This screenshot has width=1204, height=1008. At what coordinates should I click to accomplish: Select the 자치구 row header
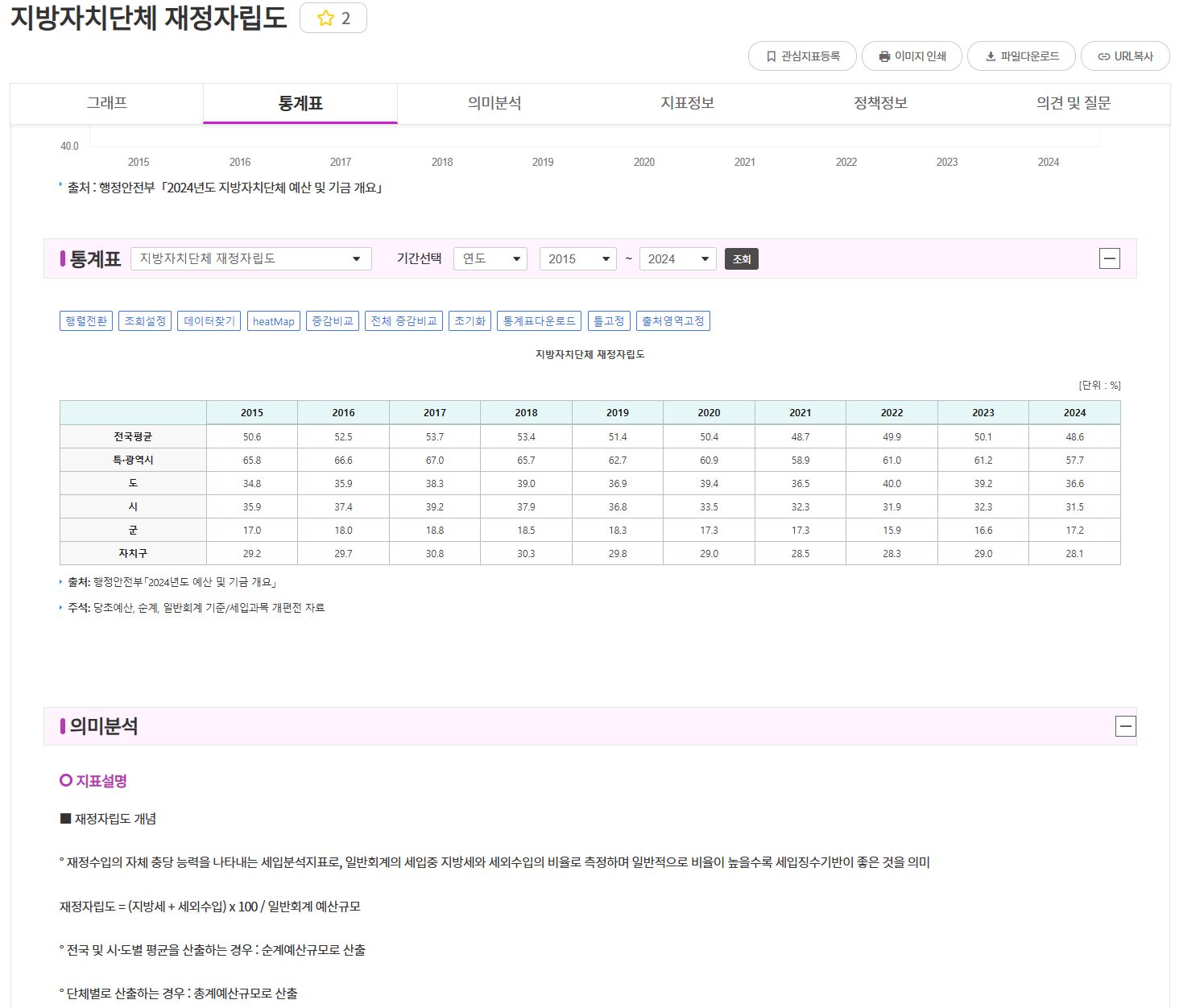[x=133, y=553]
